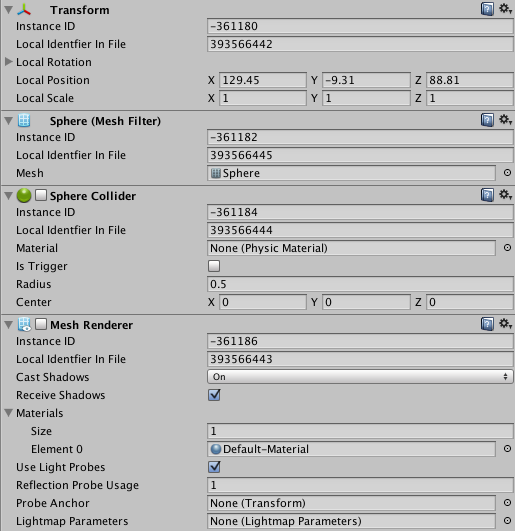Click the Radius property label
This screenshot has width=515, height=531.
(x=34, y=284)
